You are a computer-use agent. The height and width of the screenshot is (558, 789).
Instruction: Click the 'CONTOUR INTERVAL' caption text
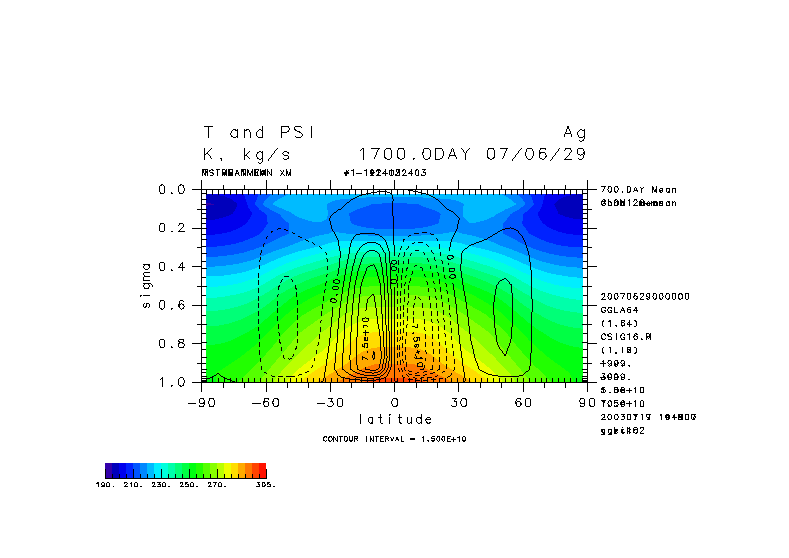click(x=395, y=439)
